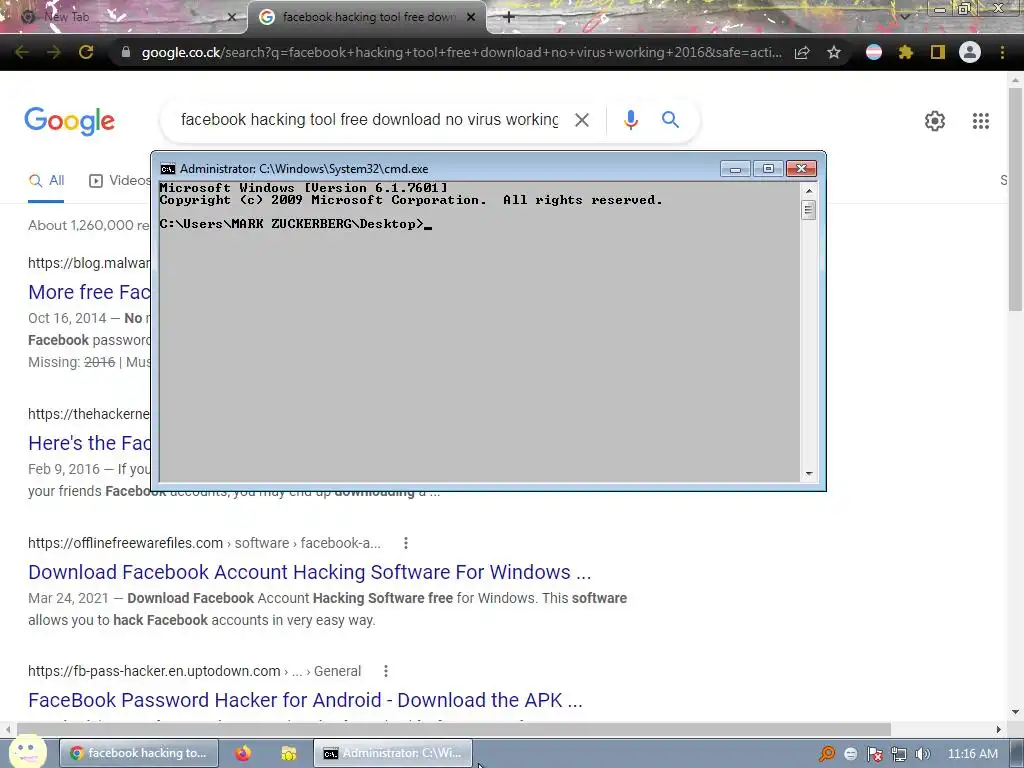Switch to the New Tab browser tab
Screen dimensions: 1024x768
(124, 17)
